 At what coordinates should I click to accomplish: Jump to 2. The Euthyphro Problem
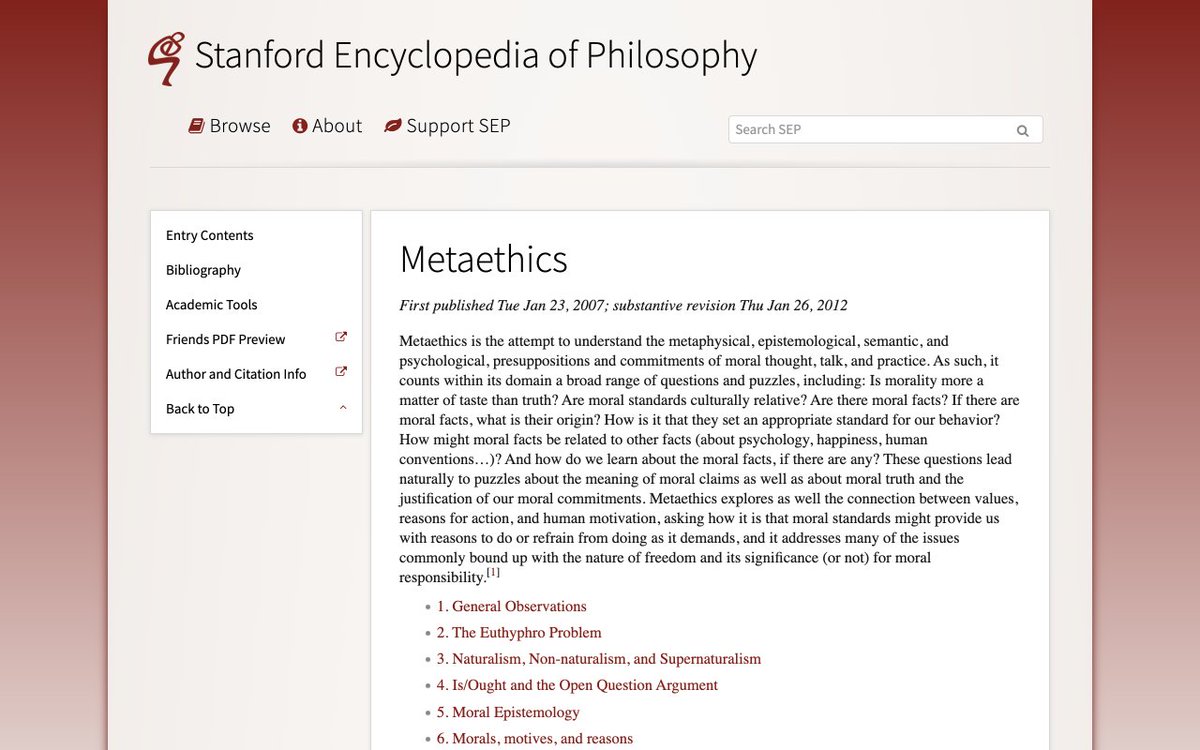coord(519,633)
